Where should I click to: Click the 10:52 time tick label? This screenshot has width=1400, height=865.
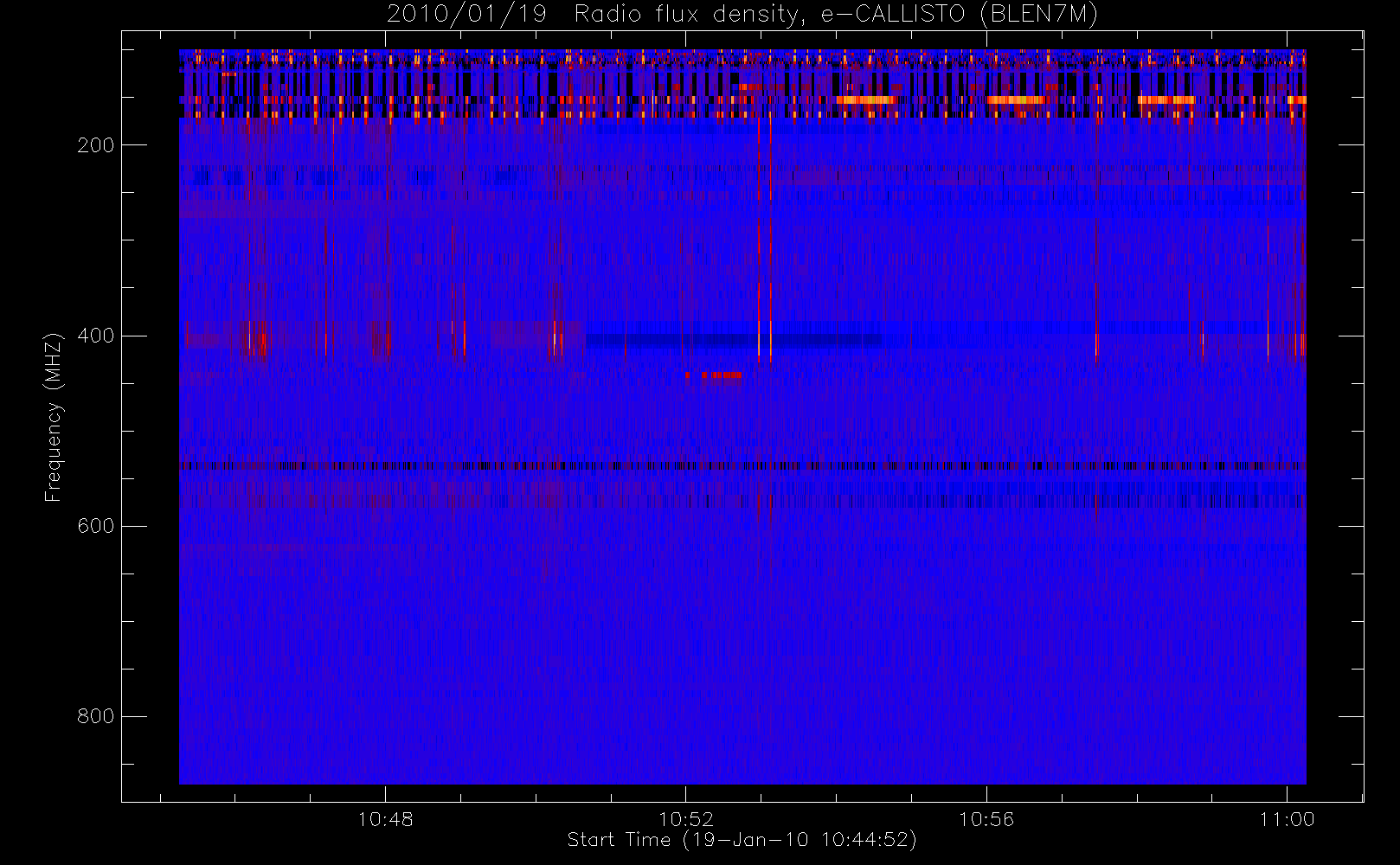click(x=686, y=819)
